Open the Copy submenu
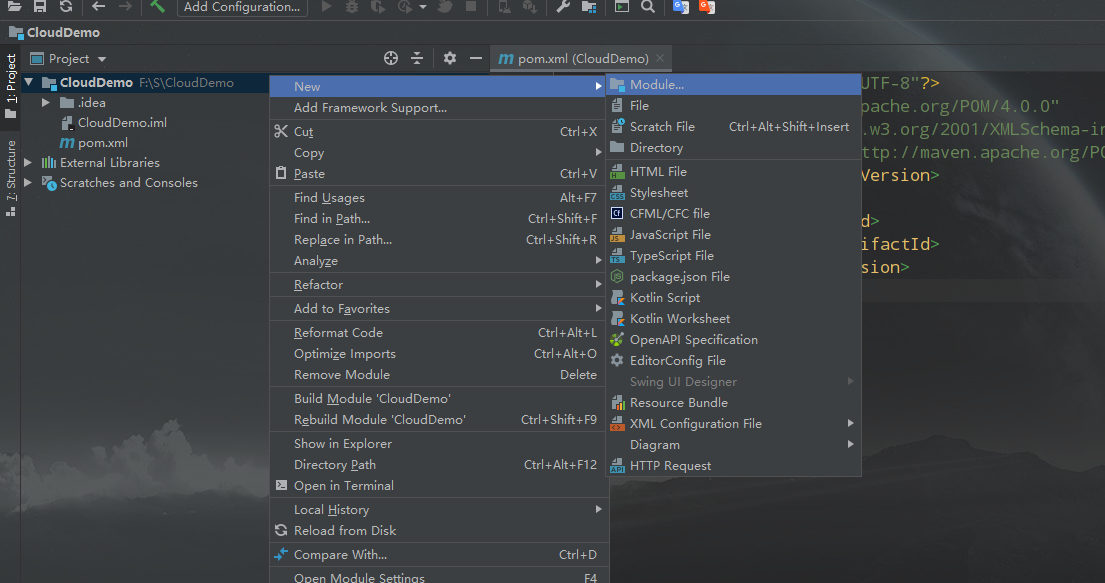Viewport: 1105px width, 583px height. (438, 153)
